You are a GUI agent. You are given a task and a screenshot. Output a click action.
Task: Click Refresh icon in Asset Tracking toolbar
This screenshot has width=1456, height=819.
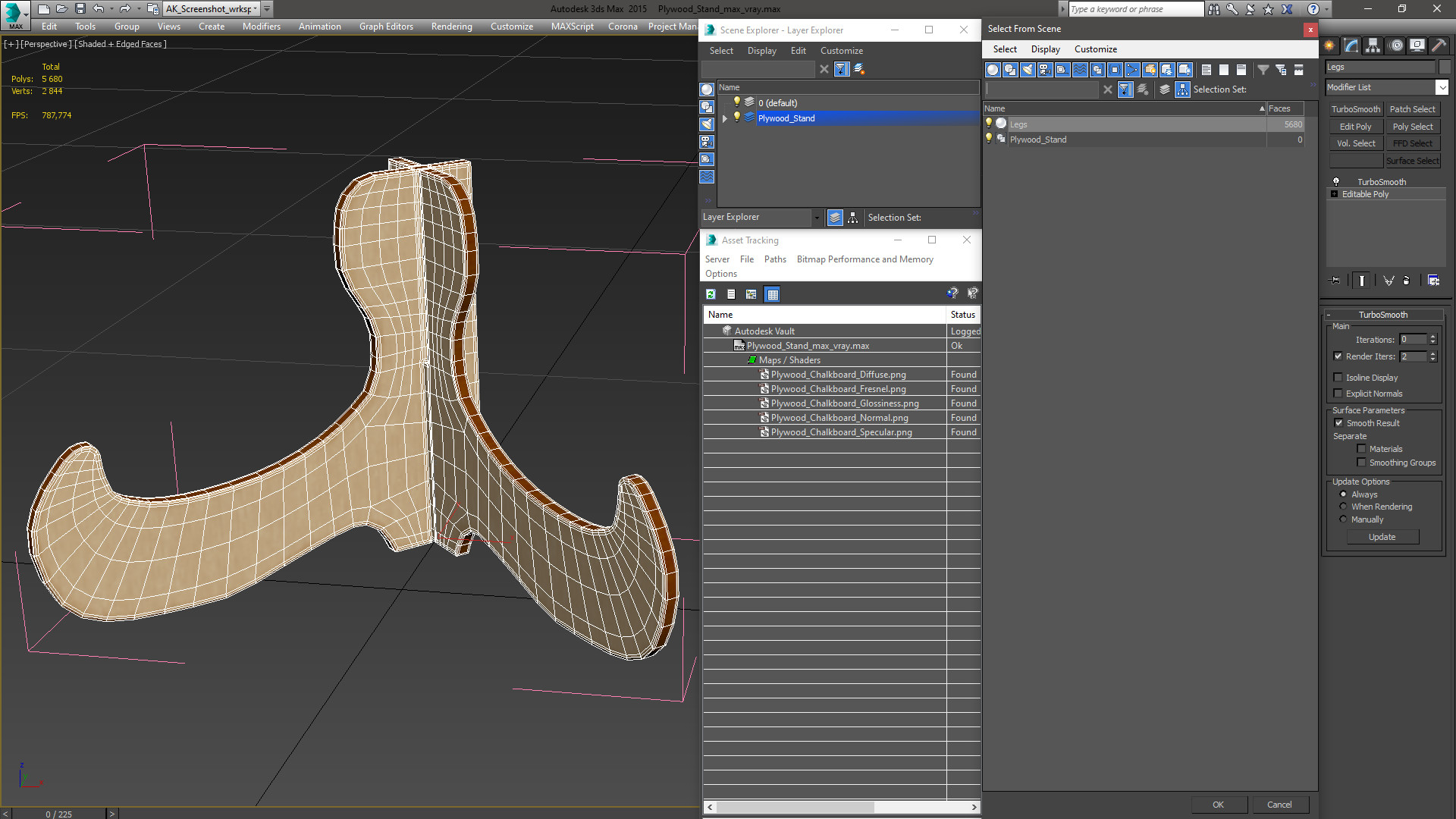coord(711,294)
